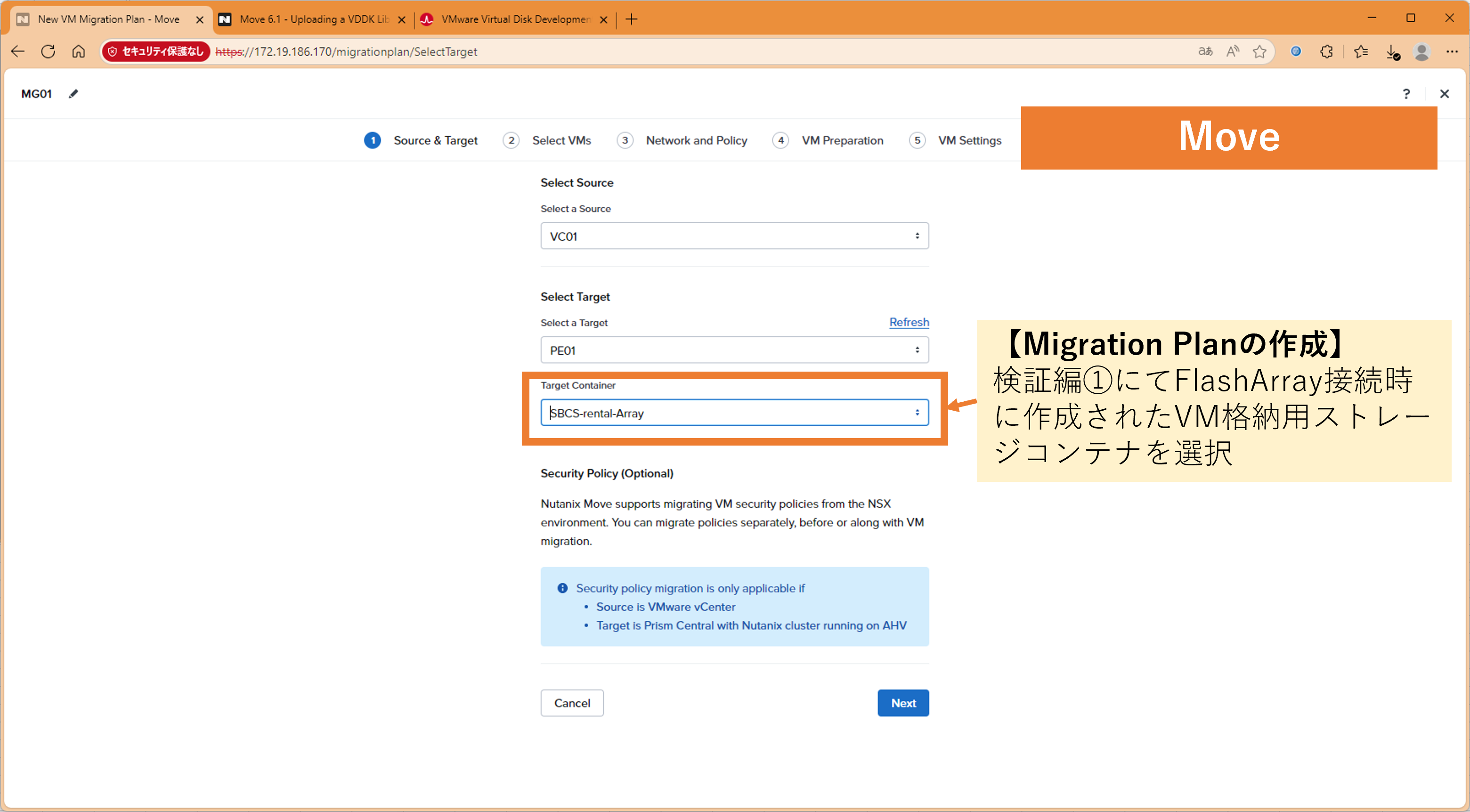The image size is (1470, 812).
Task: Click the Select Source heading
Action: [577, 183]
